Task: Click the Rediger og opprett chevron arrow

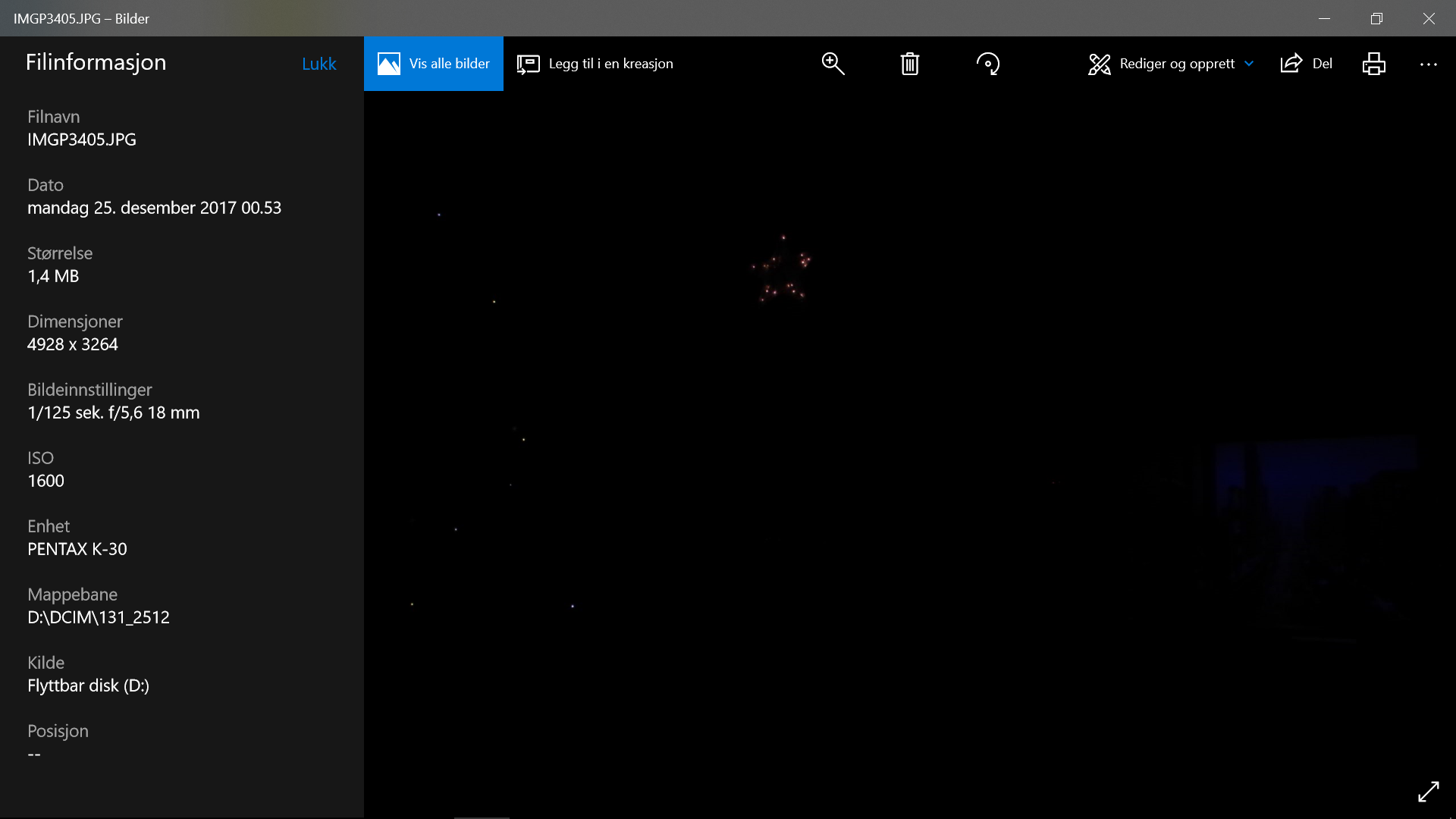Action: (x=1249, y=64)
